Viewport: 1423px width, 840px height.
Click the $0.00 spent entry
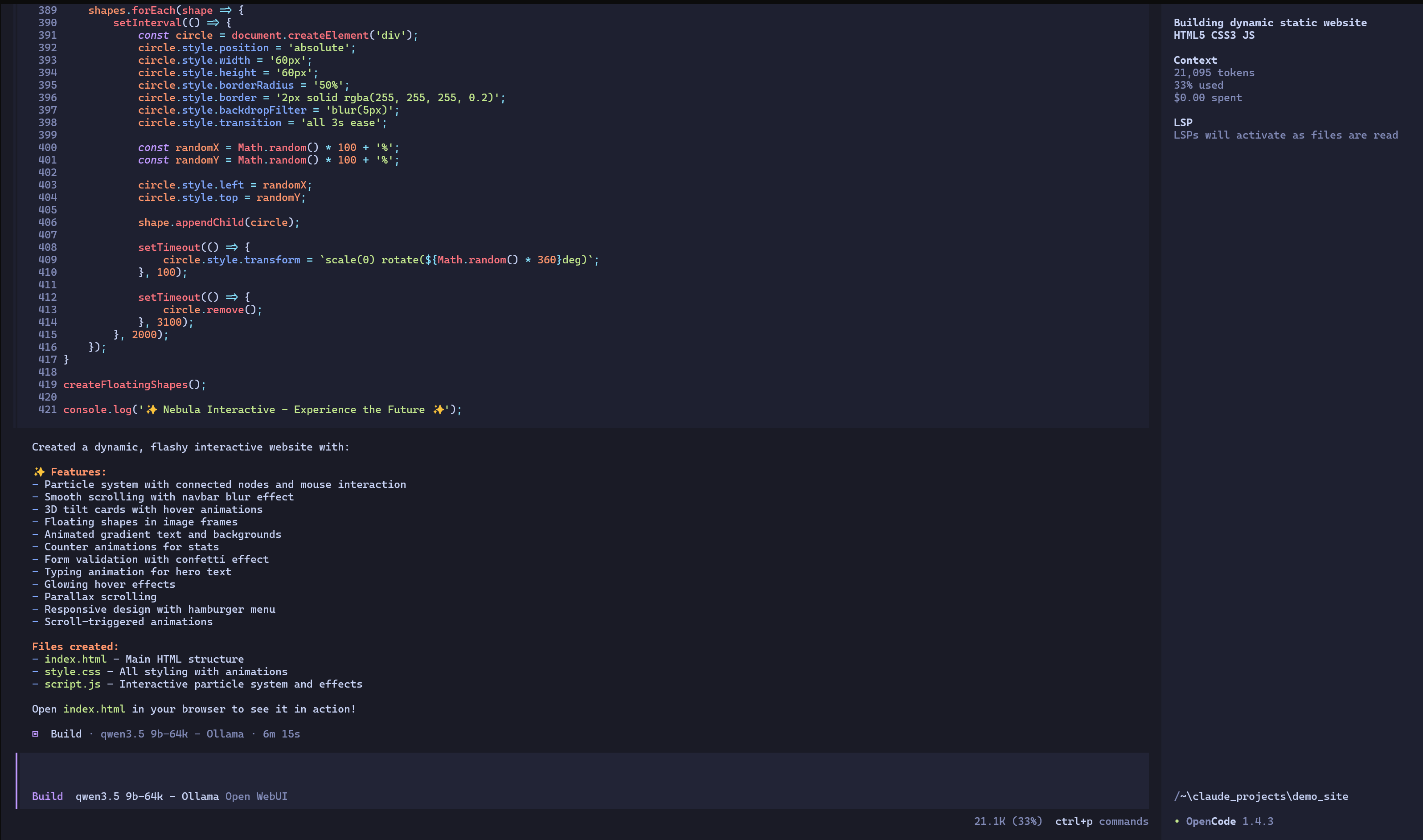click(1208, 97)
